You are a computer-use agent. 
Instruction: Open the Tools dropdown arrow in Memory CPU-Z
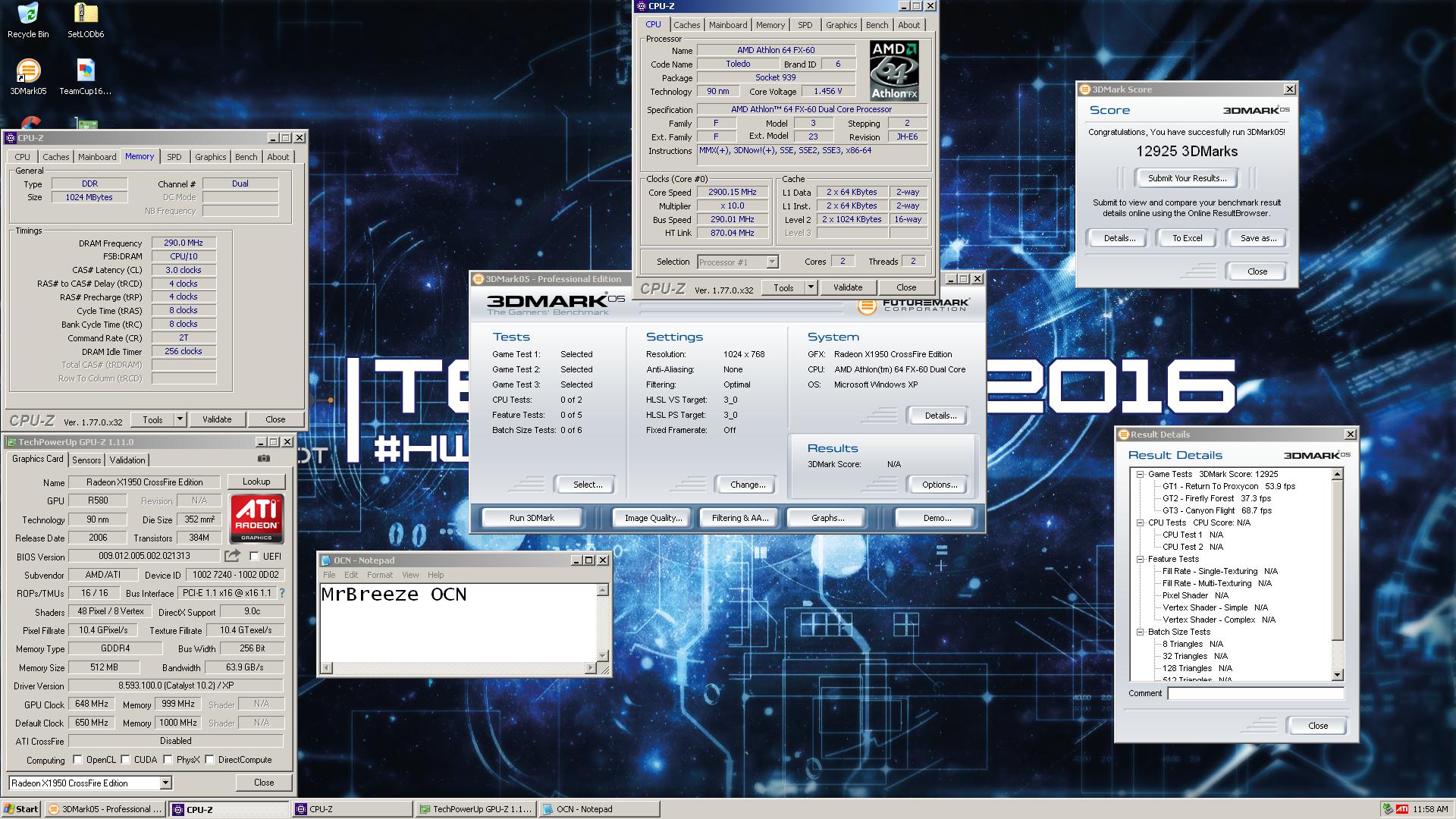(180, 419)
